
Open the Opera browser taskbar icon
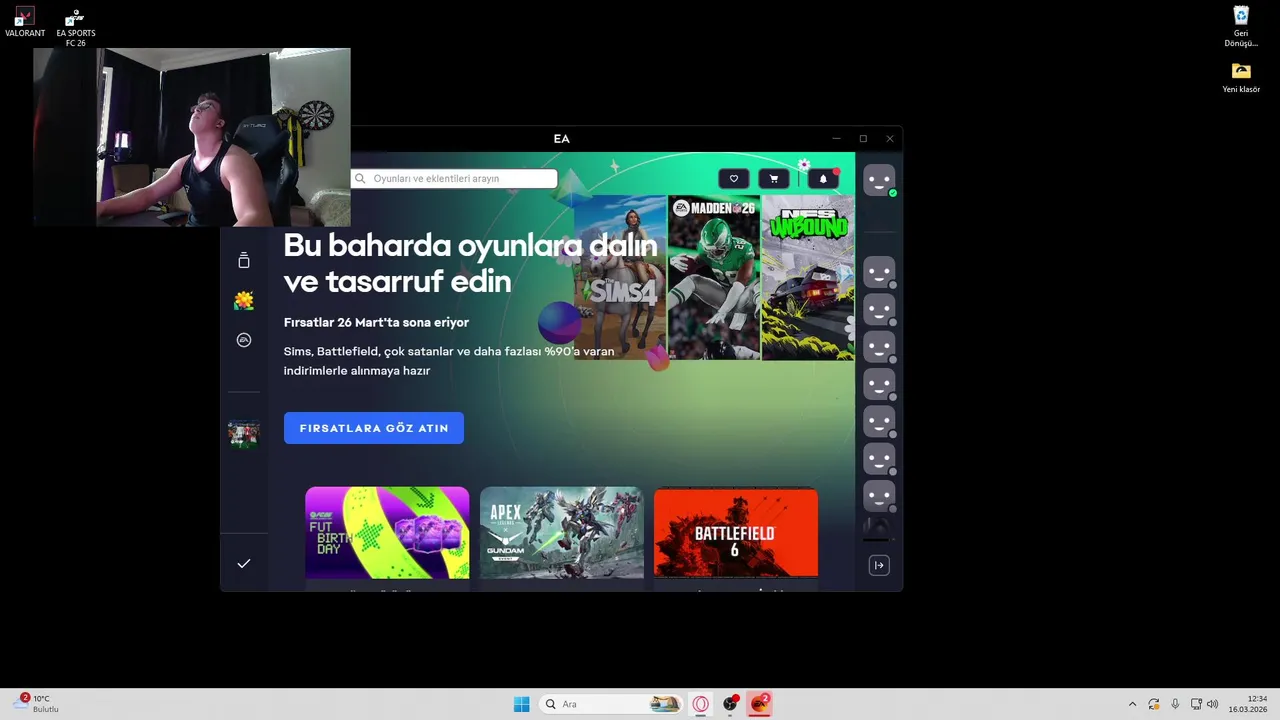[701, 704]
